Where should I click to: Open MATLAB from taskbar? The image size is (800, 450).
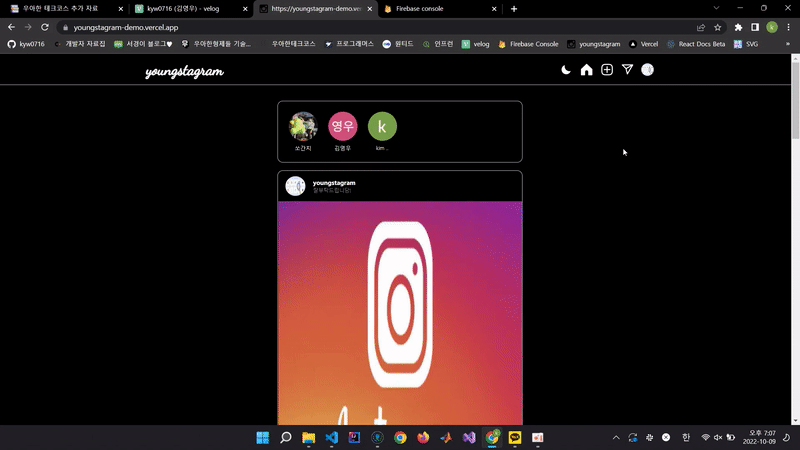pyautogui.click(x=446, y=438)
